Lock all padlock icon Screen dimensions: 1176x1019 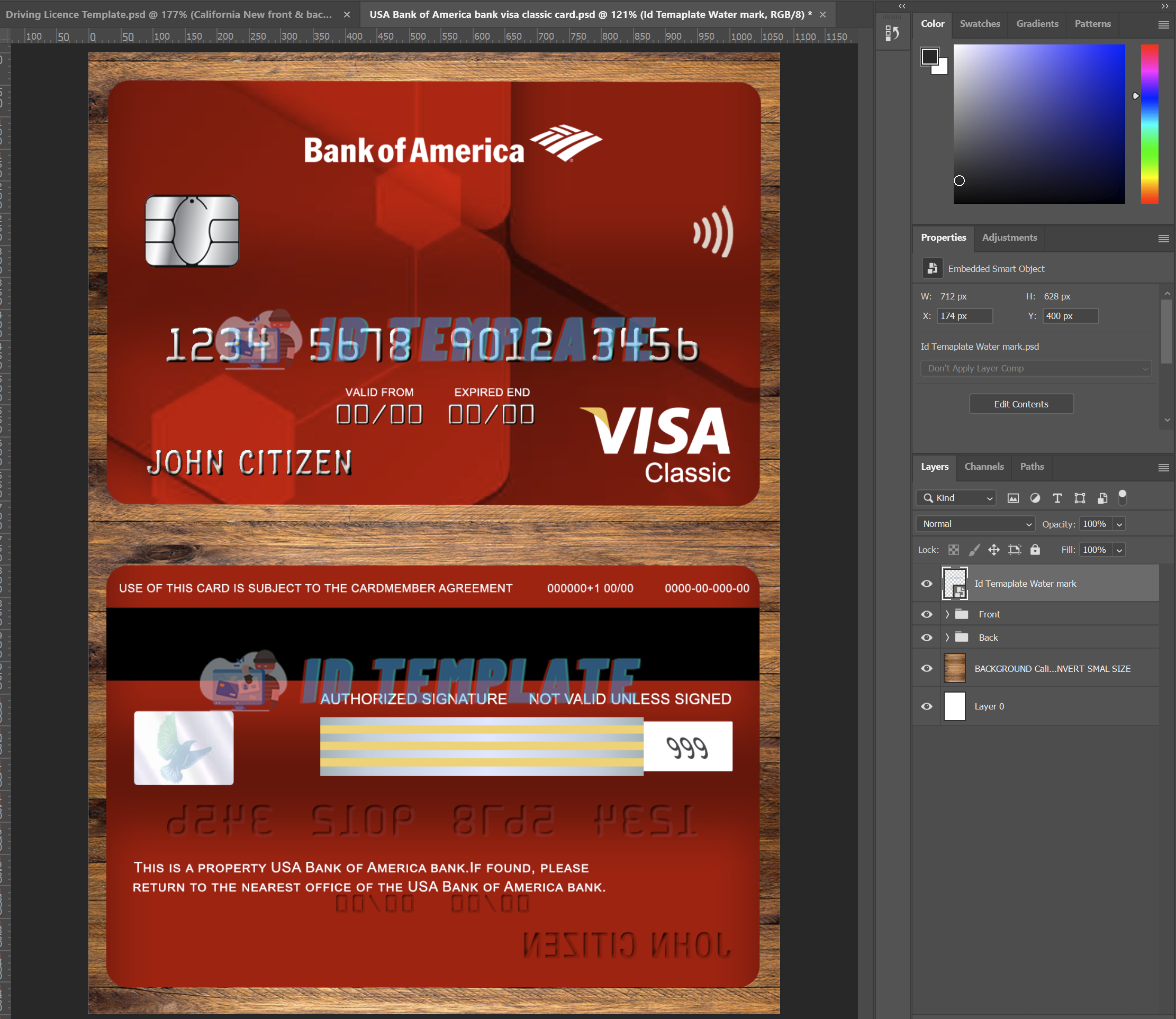(x=1035, y=550)
